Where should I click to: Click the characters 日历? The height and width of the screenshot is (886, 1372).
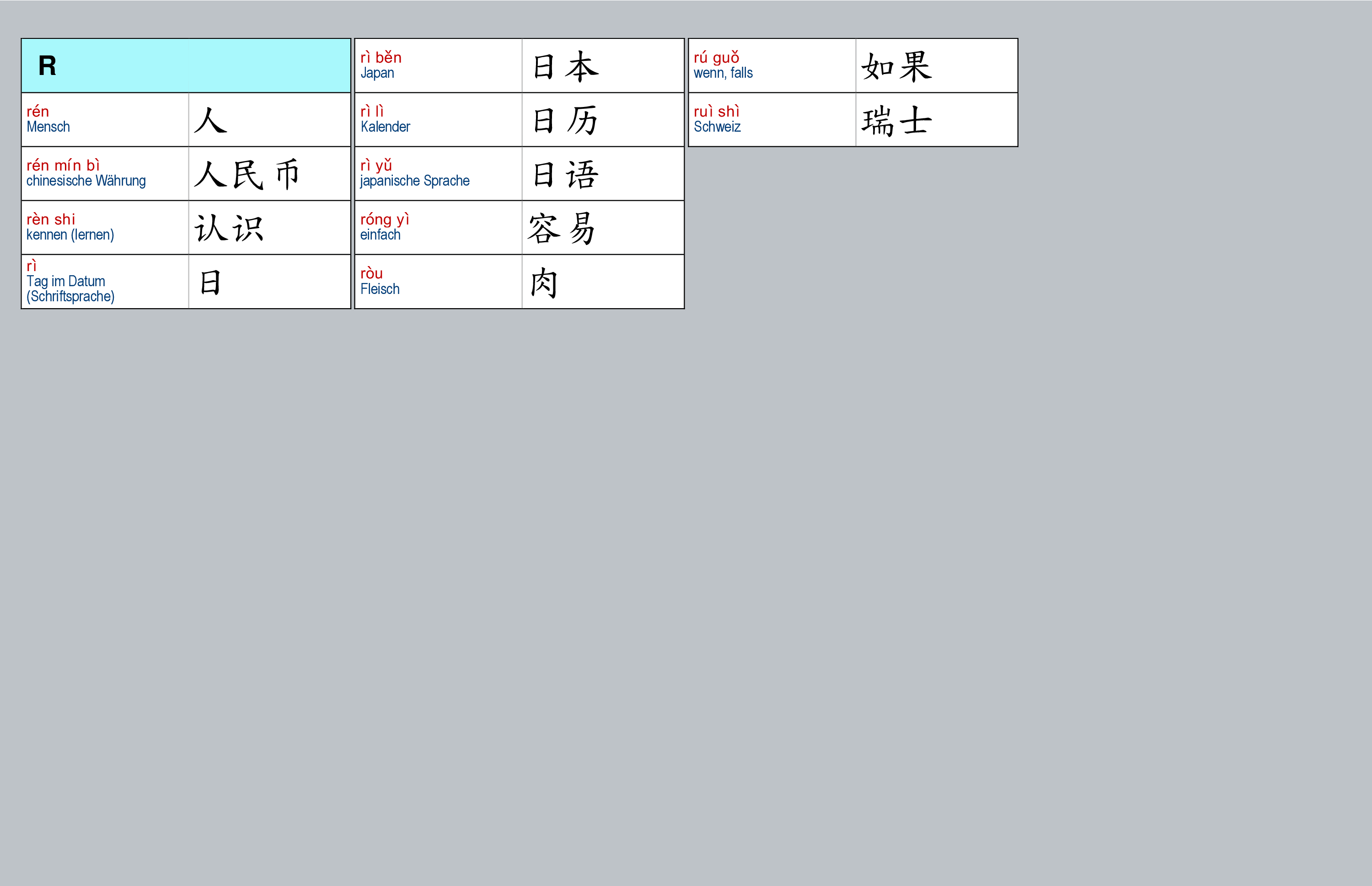(566, 120)
